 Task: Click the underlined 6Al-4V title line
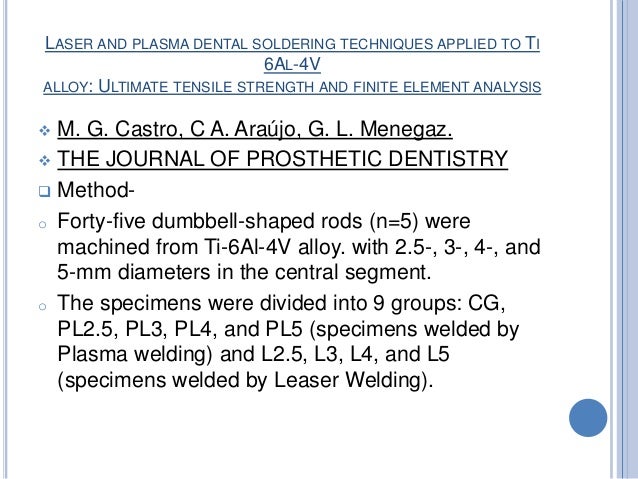(292, 64)
